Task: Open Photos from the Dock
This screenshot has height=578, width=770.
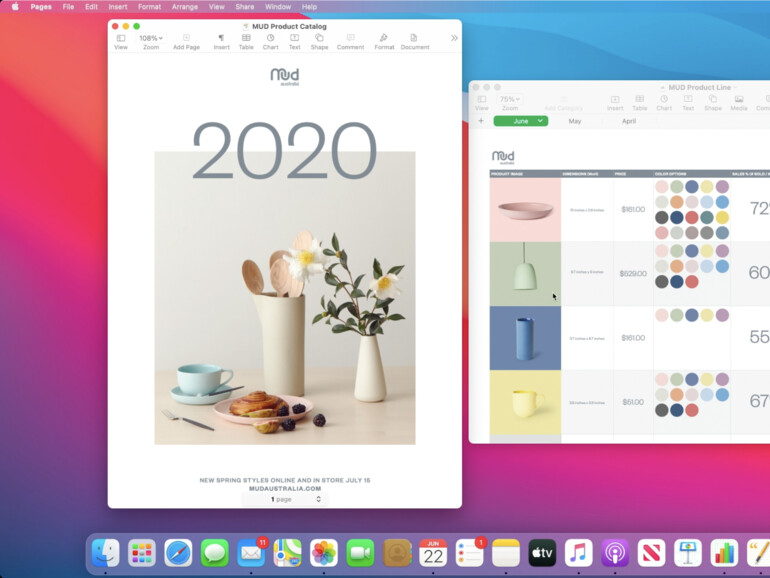Action: tap(324, 553)
